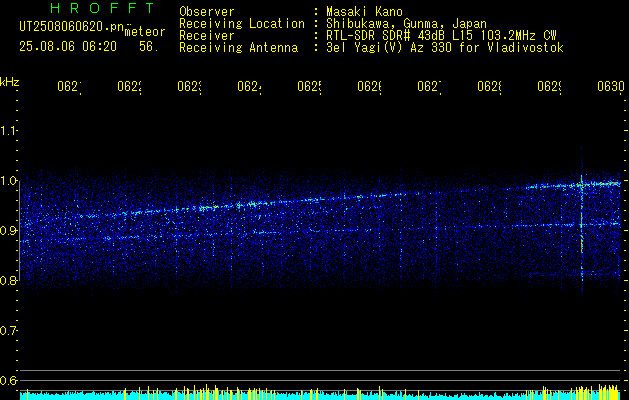The width and height of the screenshot is (629, 400).
Task: Click the count value '56.'
Action: click(149, 47)
